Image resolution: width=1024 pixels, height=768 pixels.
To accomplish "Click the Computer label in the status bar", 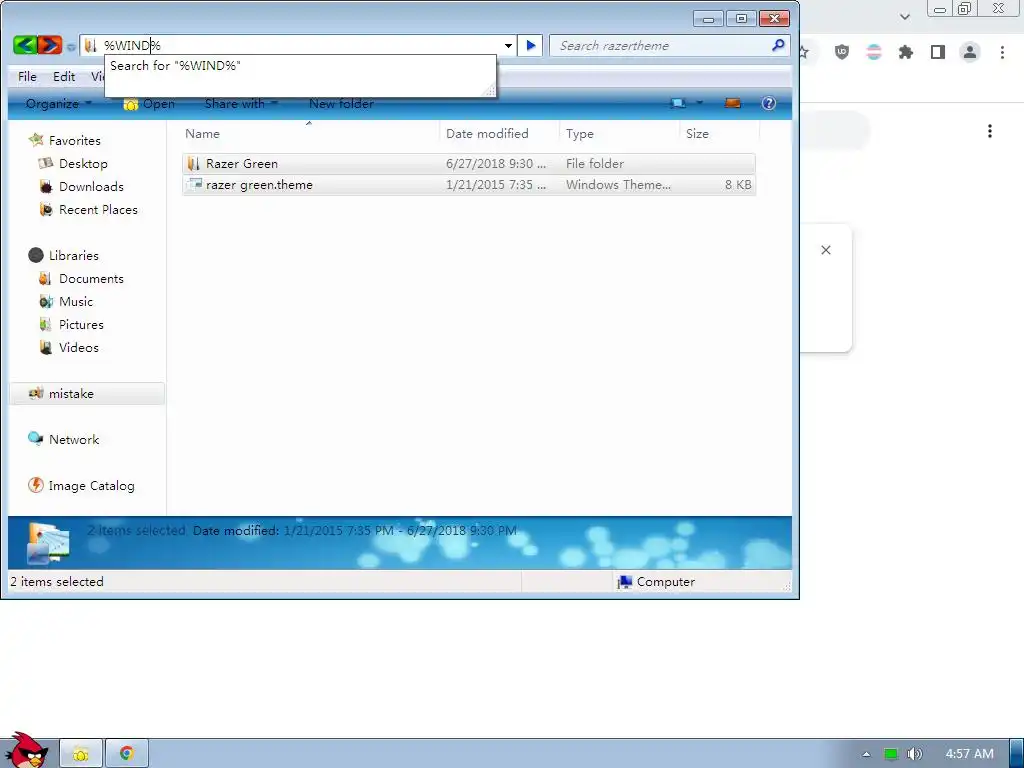I will point(665,582).
